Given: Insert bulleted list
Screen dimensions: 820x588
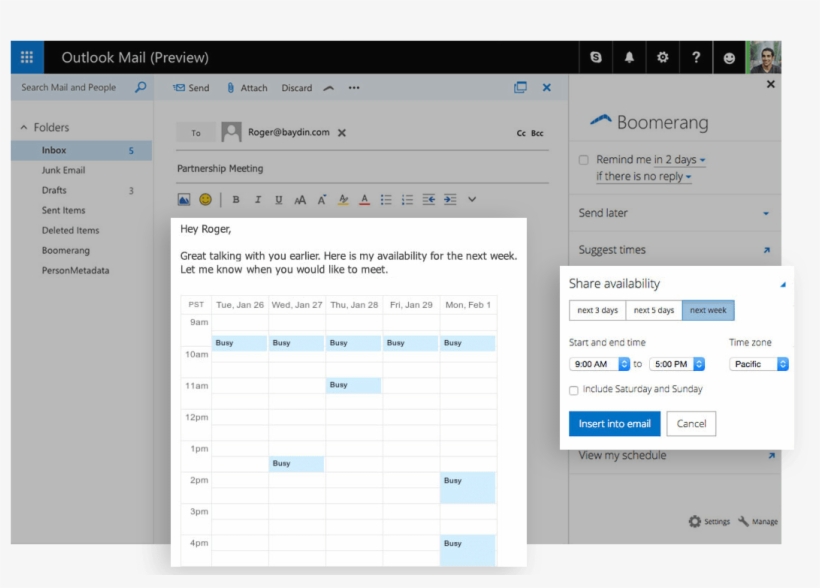Looking at the screenshot, I should [386, 199].
